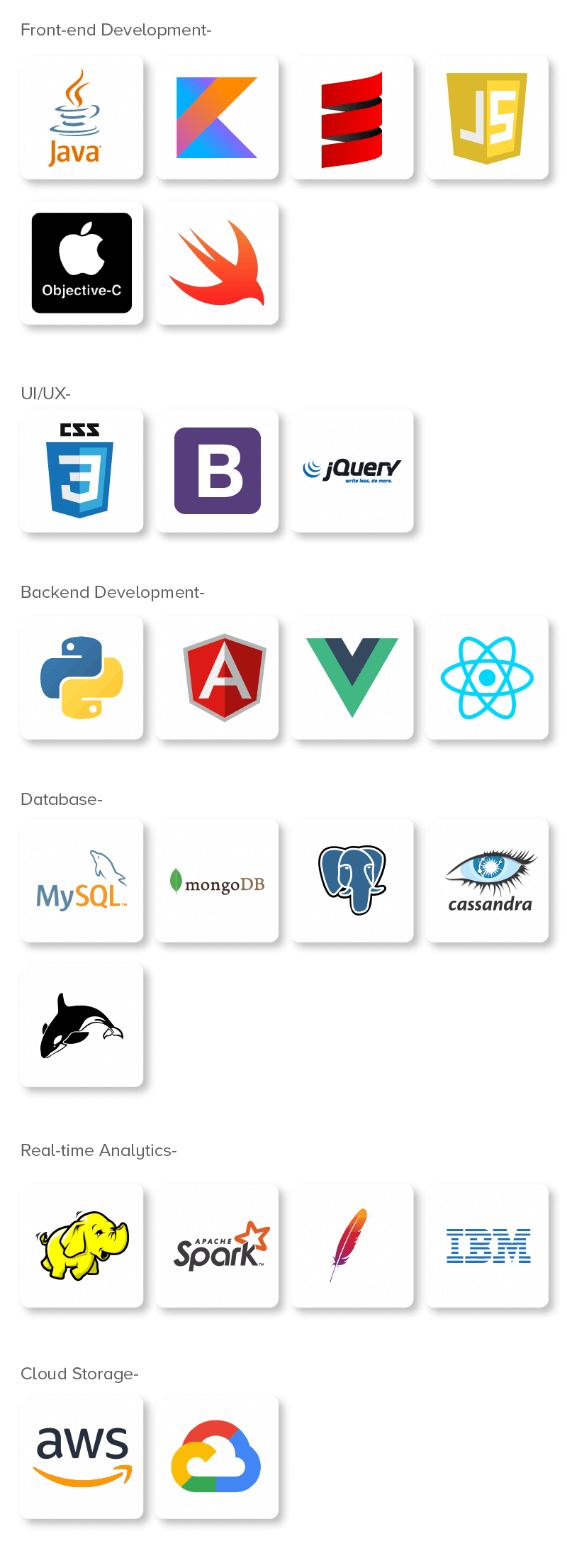Click the red Scala logo
Viewport: 567px width, 1568px height.
(x=352, y=118)
